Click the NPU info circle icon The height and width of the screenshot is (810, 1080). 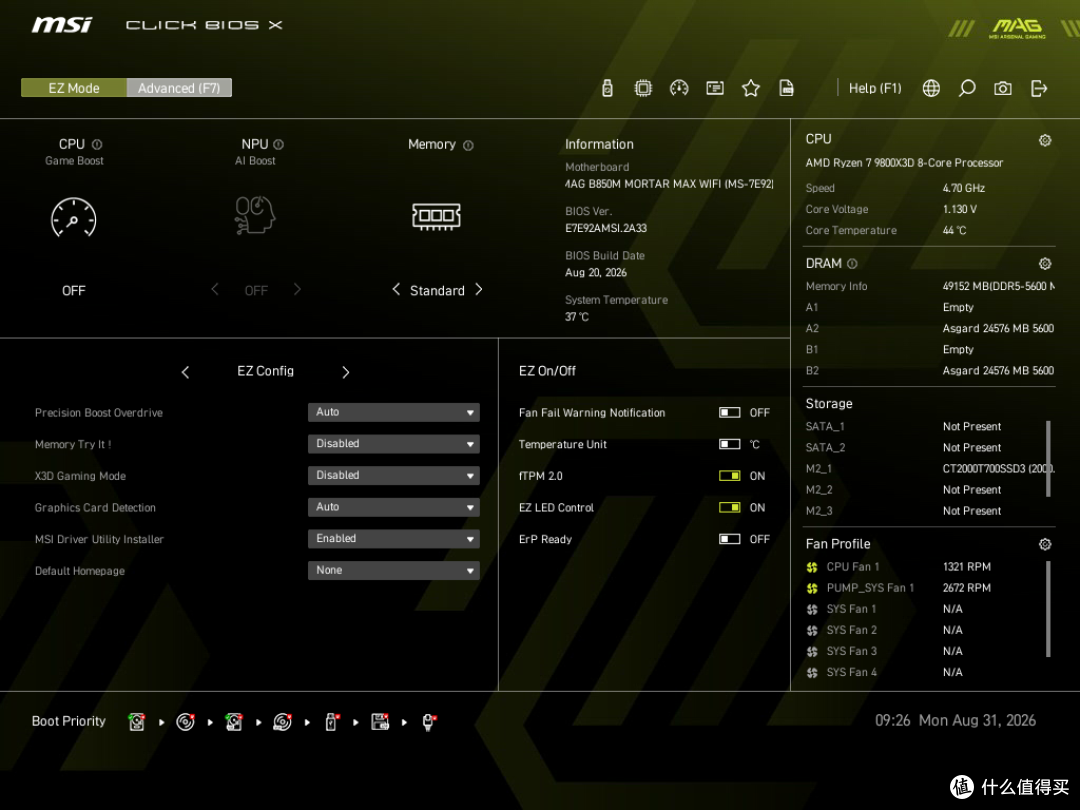click(278, 145)
